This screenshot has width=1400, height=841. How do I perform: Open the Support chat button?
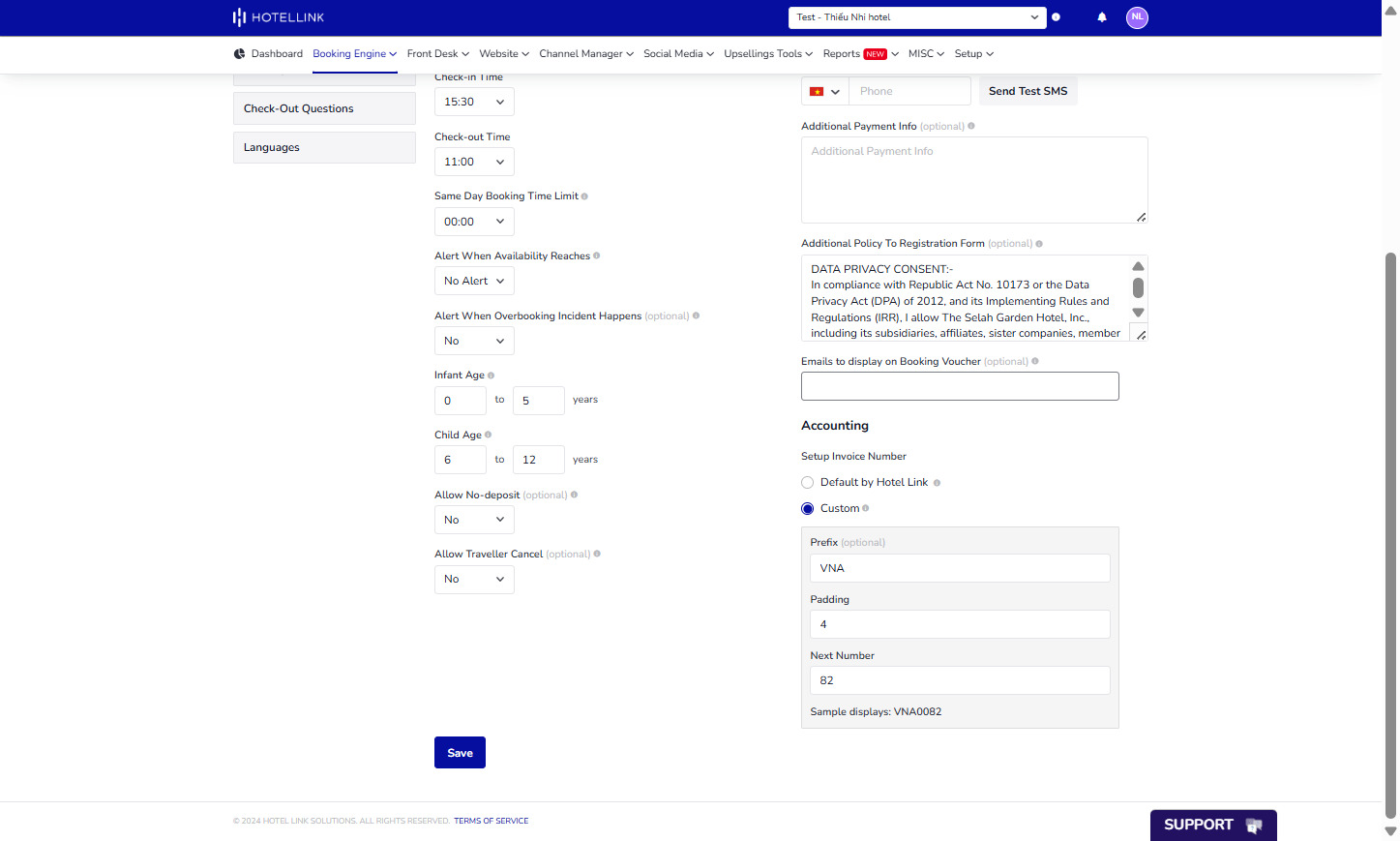tap(1213, 826)
